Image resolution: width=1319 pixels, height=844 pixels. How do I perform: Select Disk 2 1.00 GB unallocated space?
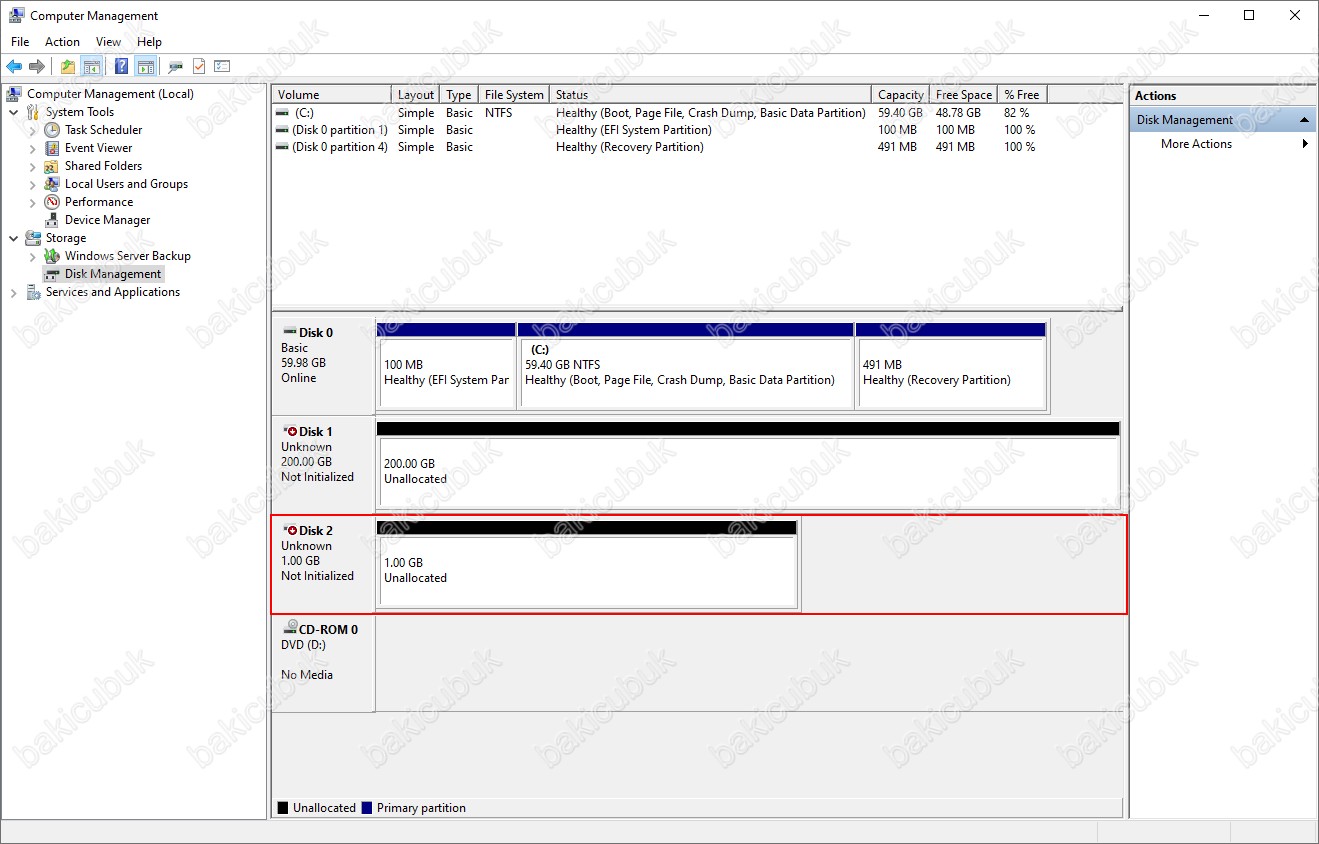click(587, 571)
